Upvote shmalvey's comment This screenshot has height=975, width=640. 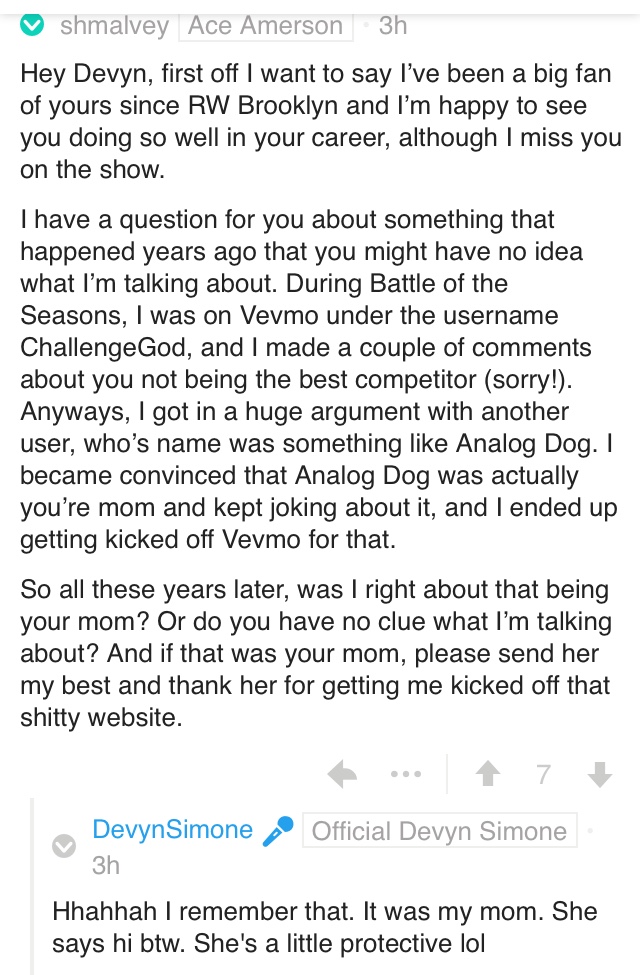pos(488,774)
